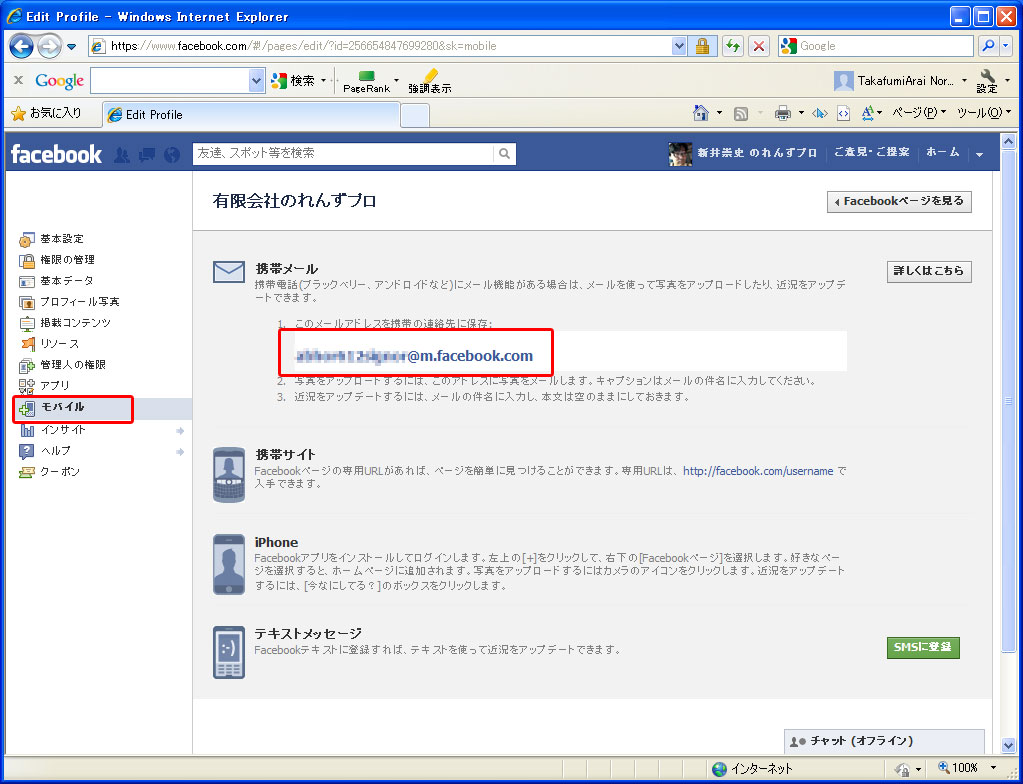Open the Facebook notifications globe icon
Screen dimensions: 1023x784
coord(172,155)
